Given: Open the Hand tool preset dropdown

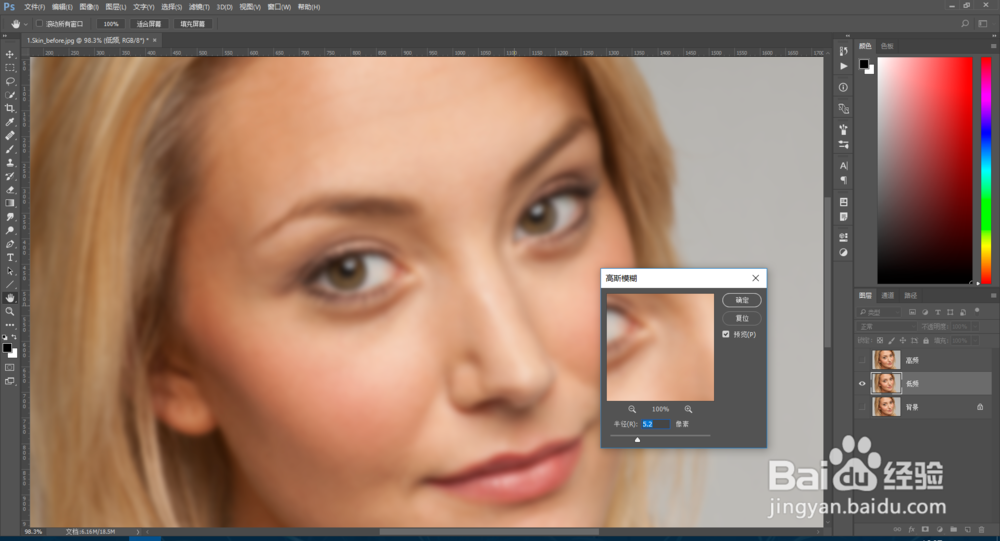Looking at the screenshot, I should click(x=26, y=24).
